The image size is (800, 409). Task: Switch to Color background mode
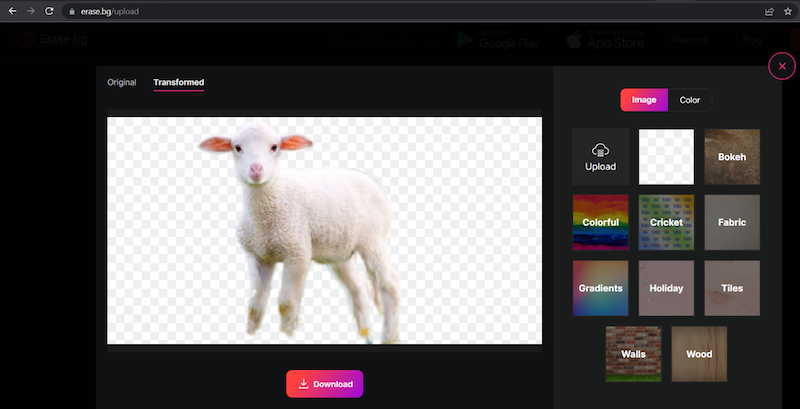point(690,100)
